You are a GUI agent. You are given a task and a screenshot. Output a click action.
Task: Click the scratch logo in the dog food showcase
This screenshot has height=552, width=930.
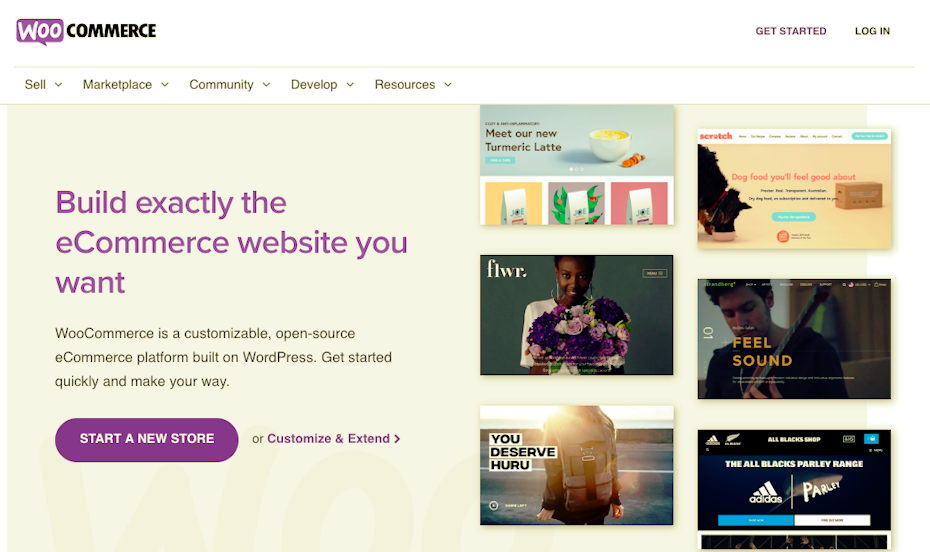tap(716, 136)
